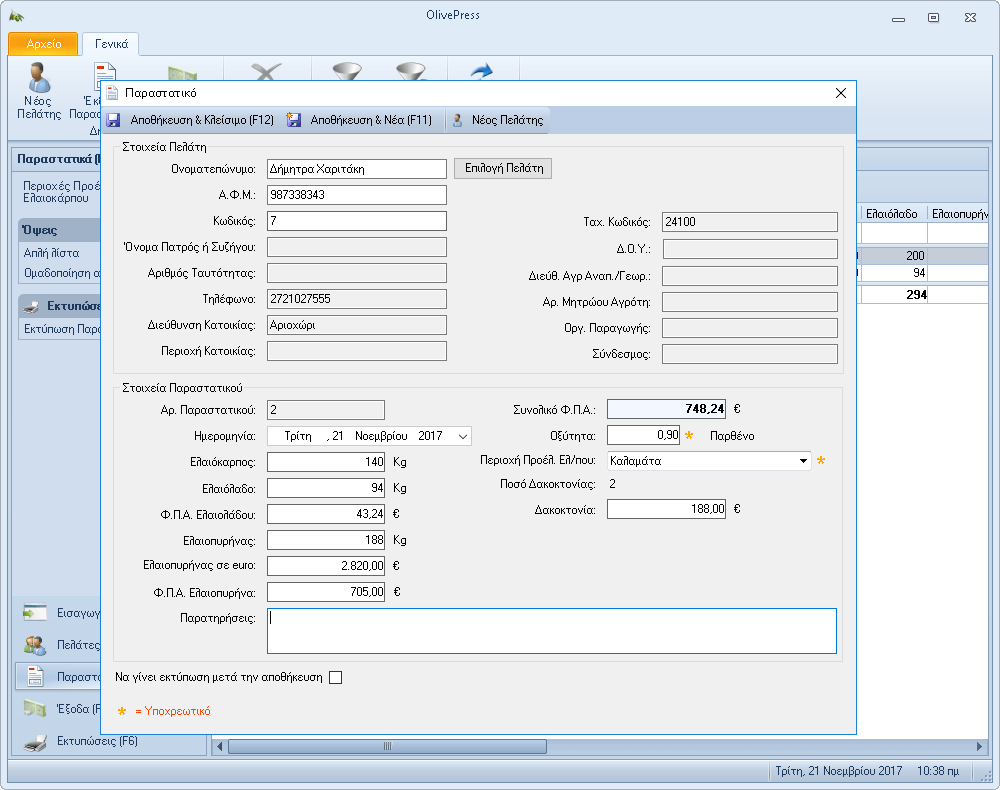Click Νέος Πελάτης icon in dialog toolbar

click(457, 120)
